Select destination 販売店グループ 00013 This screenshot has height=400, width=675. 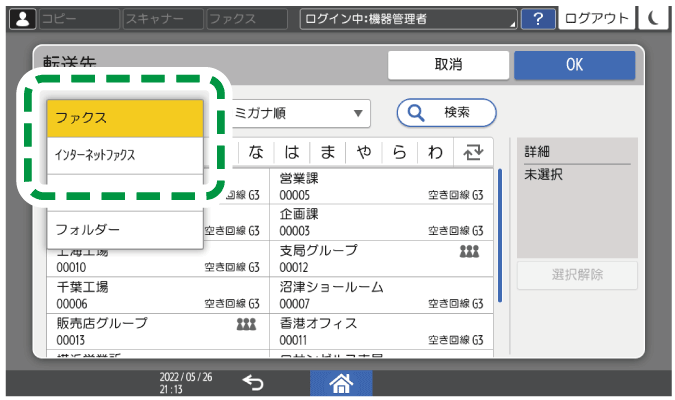[x=158, y=331]
